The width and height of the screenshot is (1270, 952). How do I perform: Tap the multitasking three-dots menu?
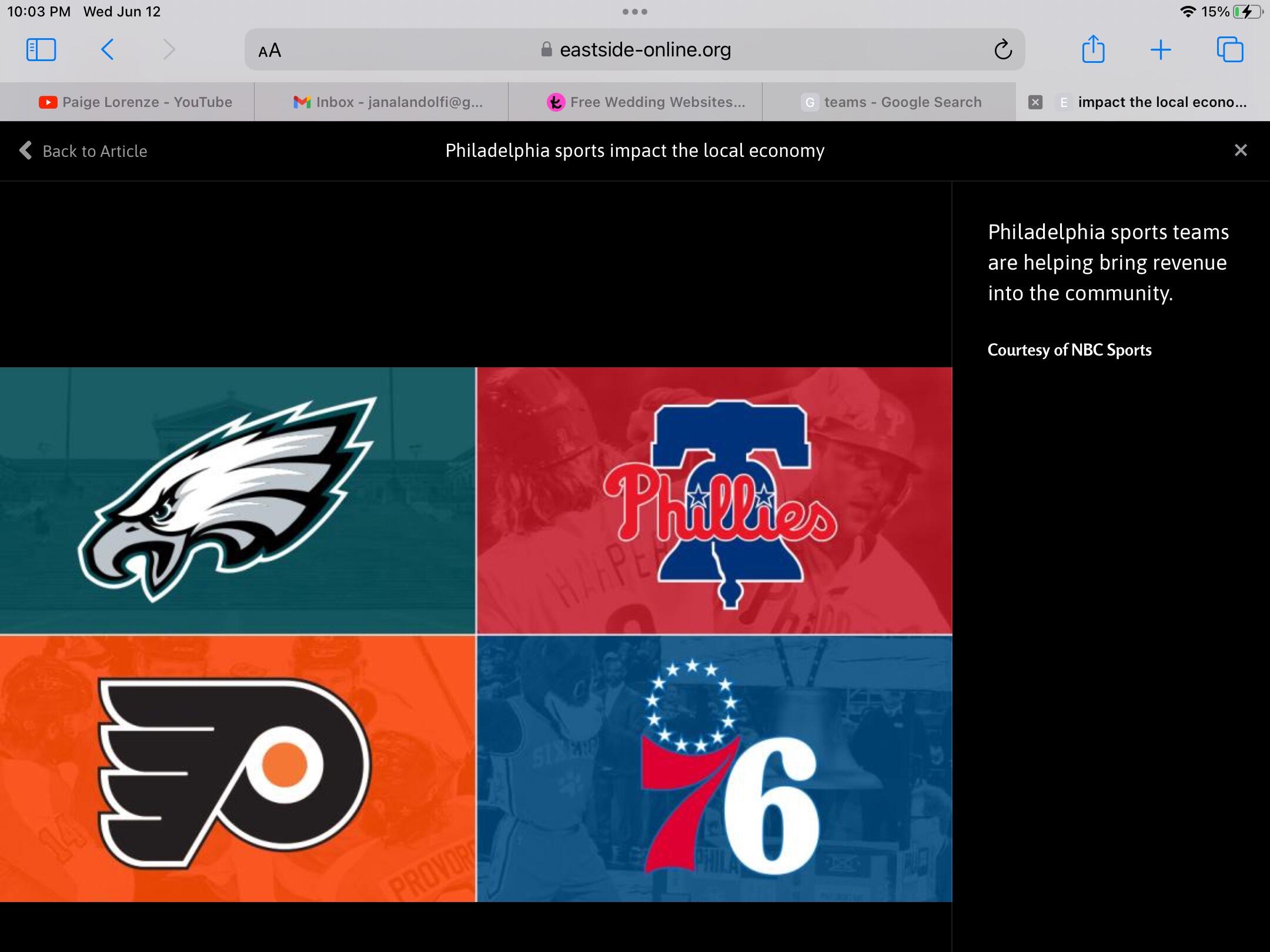(635, 12)
